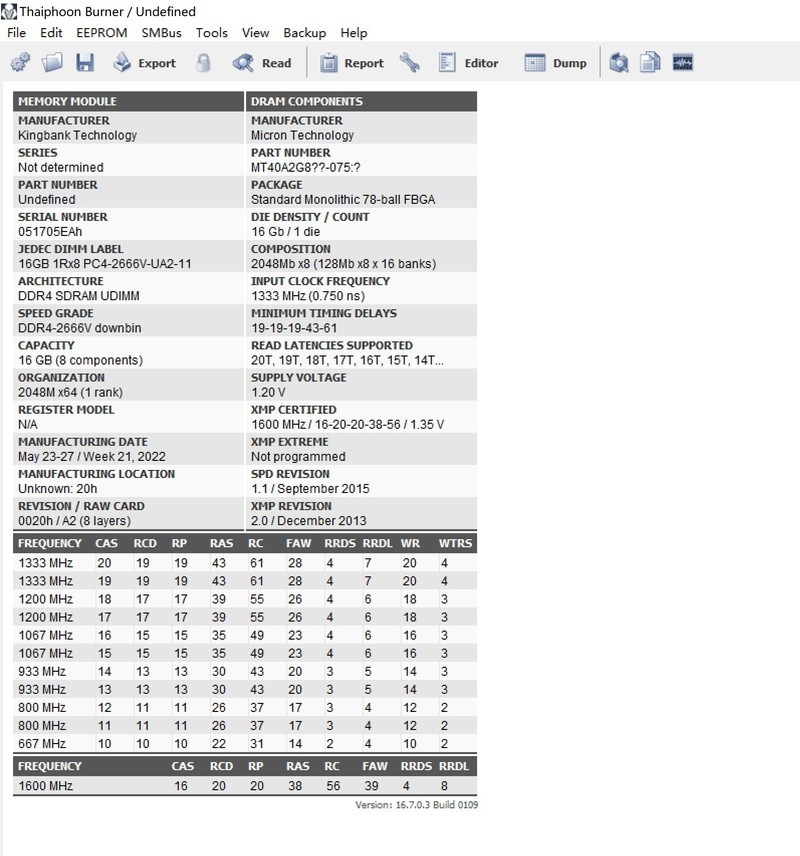800x856 pixels.
Task: Click the 800 MHz row with CAS 12
Action: [245, 708]
